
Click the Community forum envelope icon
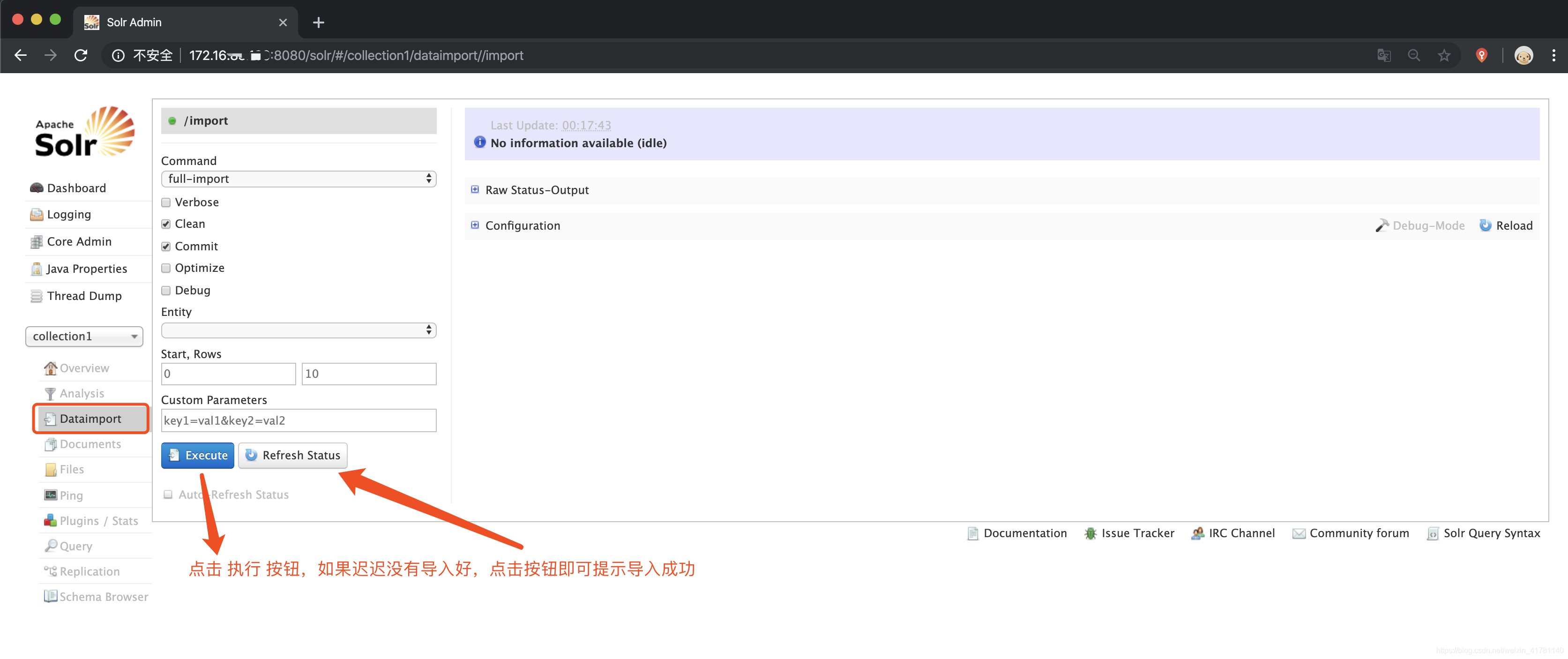[x=1299, y=533]
